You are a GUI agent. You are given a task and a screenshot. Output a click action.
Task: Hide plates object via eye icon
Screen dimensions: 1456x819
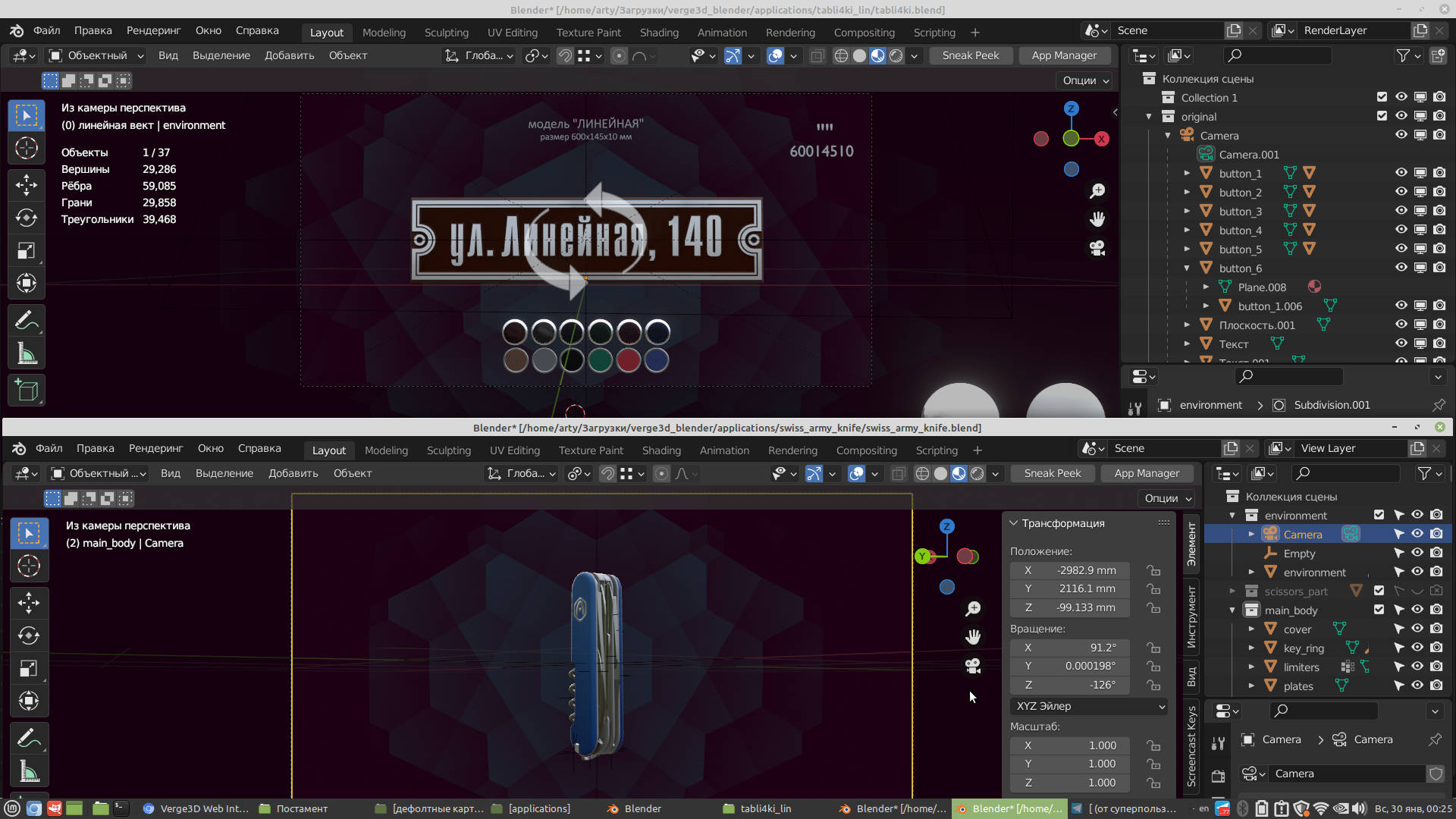[x=1417, y=686]
